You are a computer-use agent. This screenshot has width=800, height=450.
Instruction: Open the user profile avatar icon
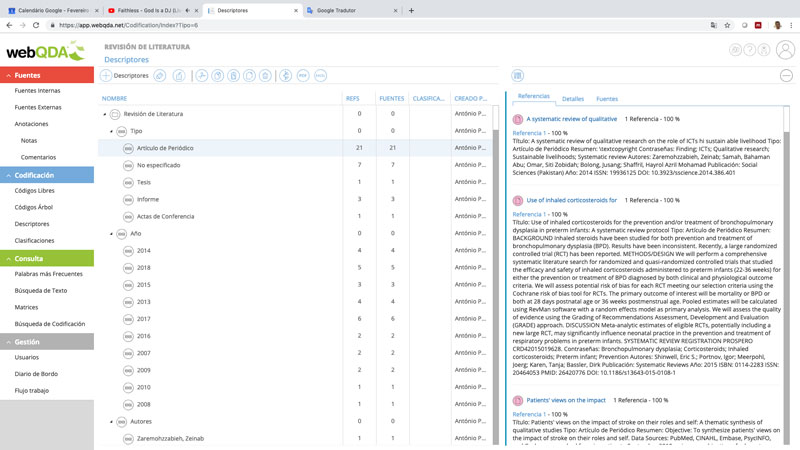(x=785, y=50)
